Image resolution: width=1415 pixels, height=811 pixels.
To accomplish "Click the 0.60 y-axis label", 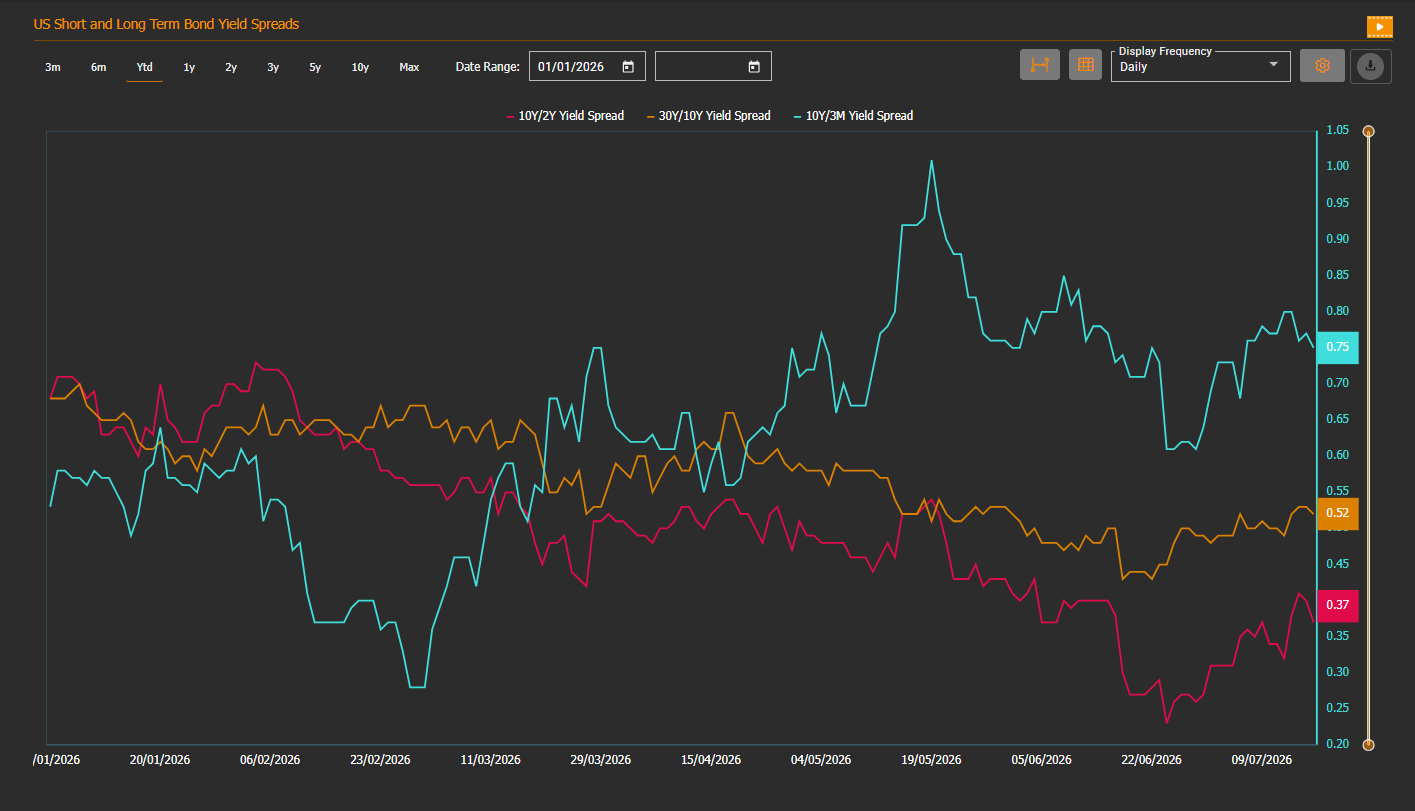I will [x=1337, y=455].
